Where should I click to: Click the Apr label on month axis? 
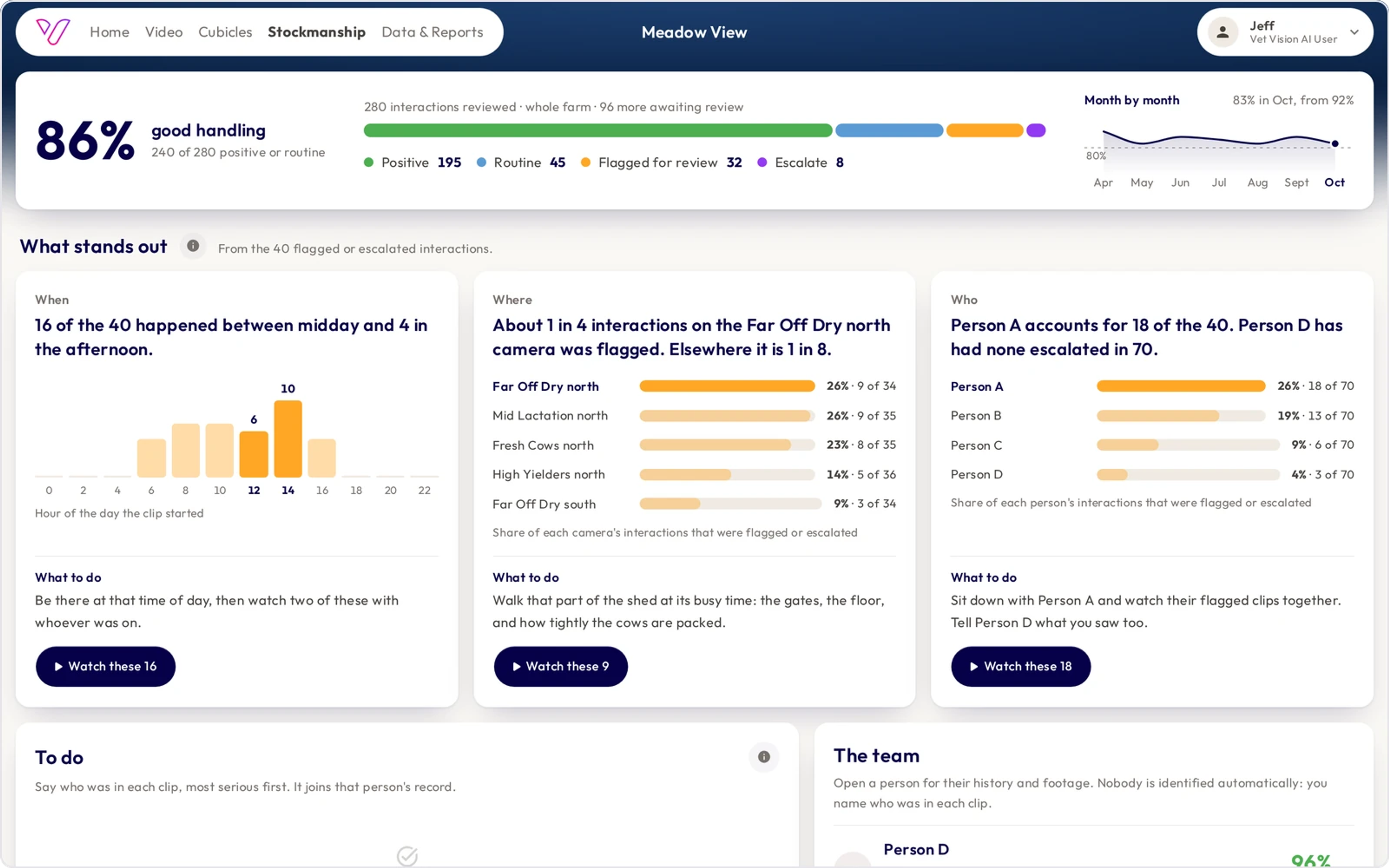pos(1103,183)
